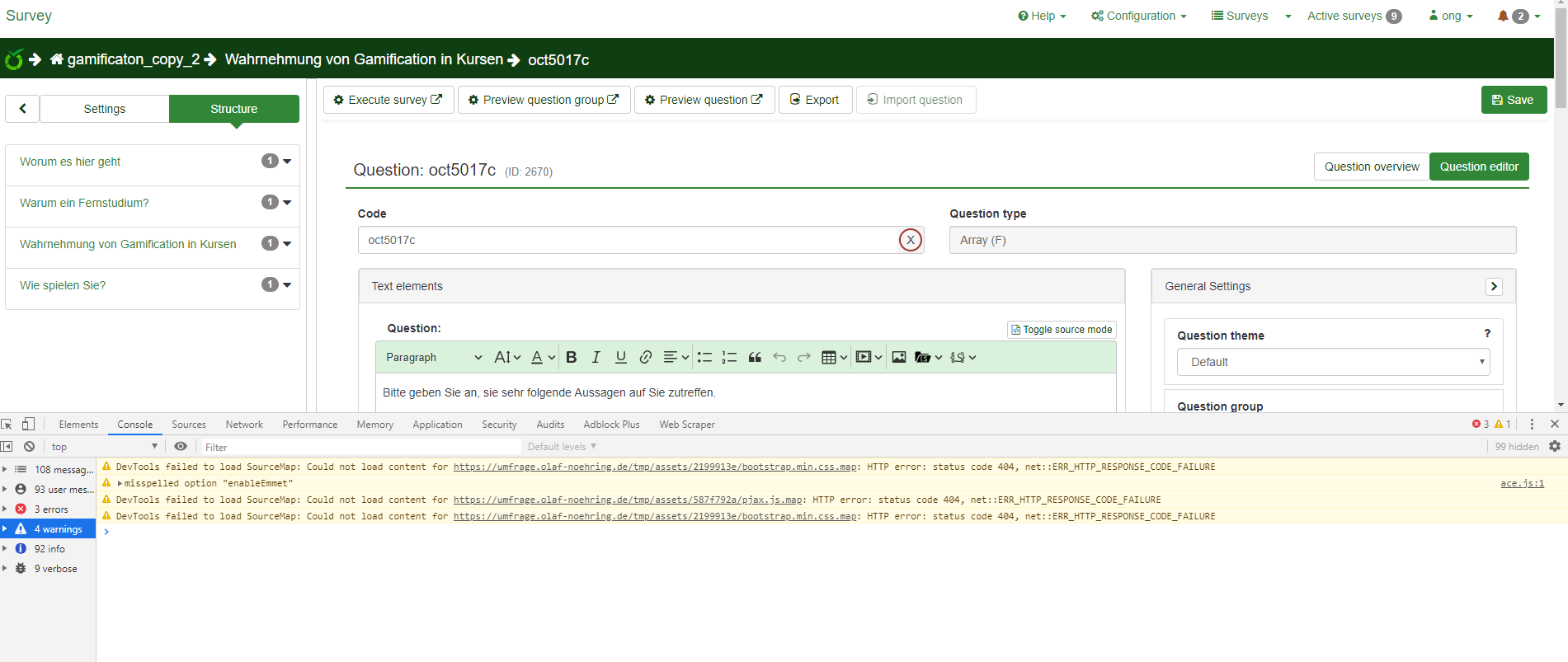The width and height of the screenshot is (1568, 662).
Task: Toggle the device toolbar in DevTools
Action: tap(28, 425)
